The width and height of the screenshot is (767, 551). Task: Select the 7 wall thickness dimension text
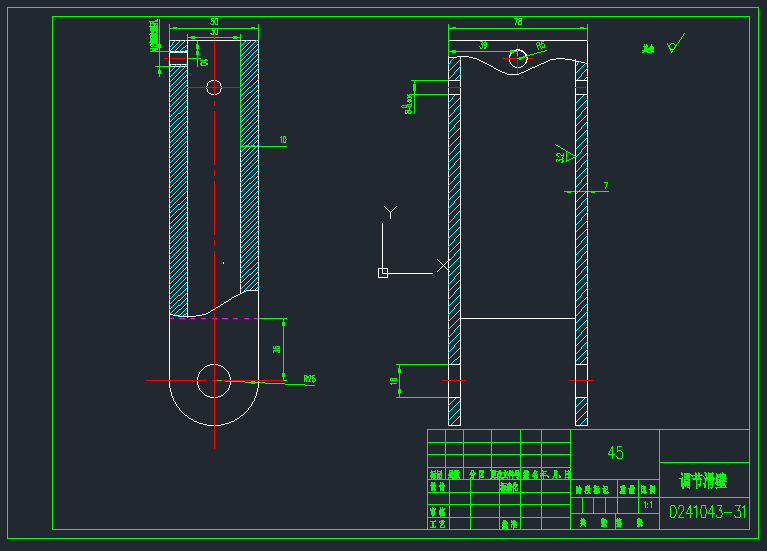tap(606, 185)
